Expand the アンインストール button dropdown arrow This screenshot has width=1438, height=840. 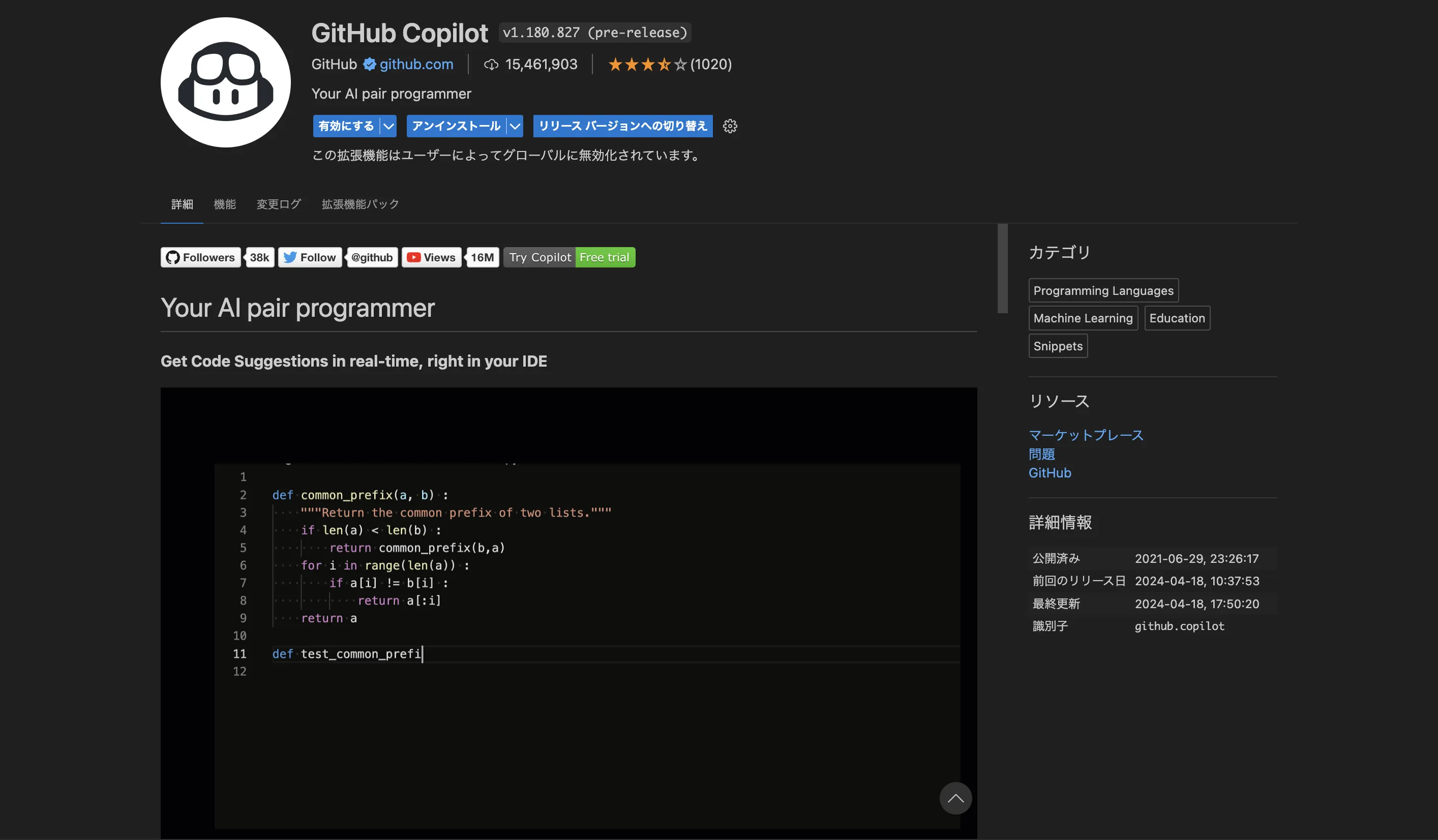click(514, 126)
